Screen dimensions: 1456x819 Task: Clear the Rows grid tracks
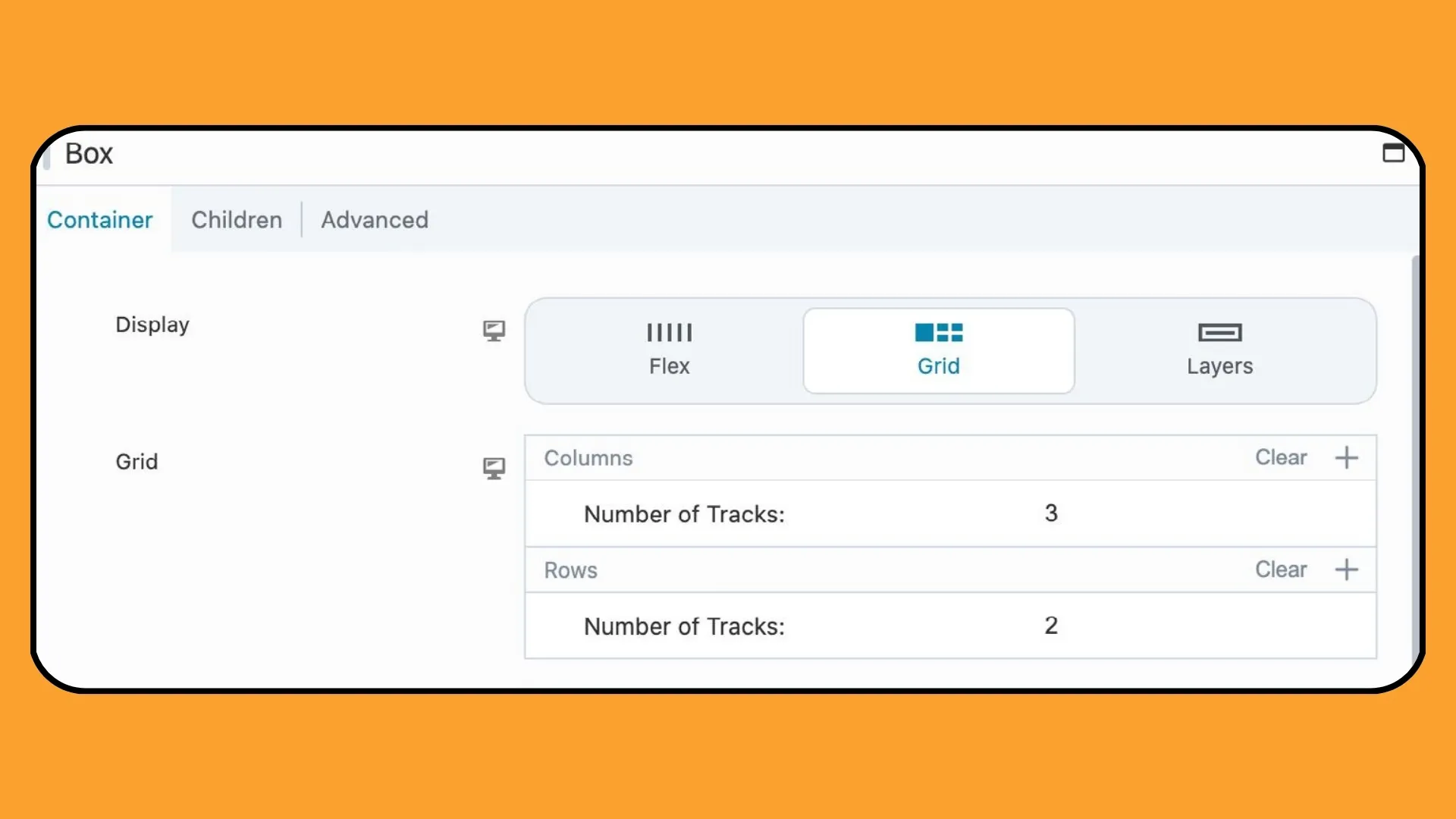[1281, 569]
